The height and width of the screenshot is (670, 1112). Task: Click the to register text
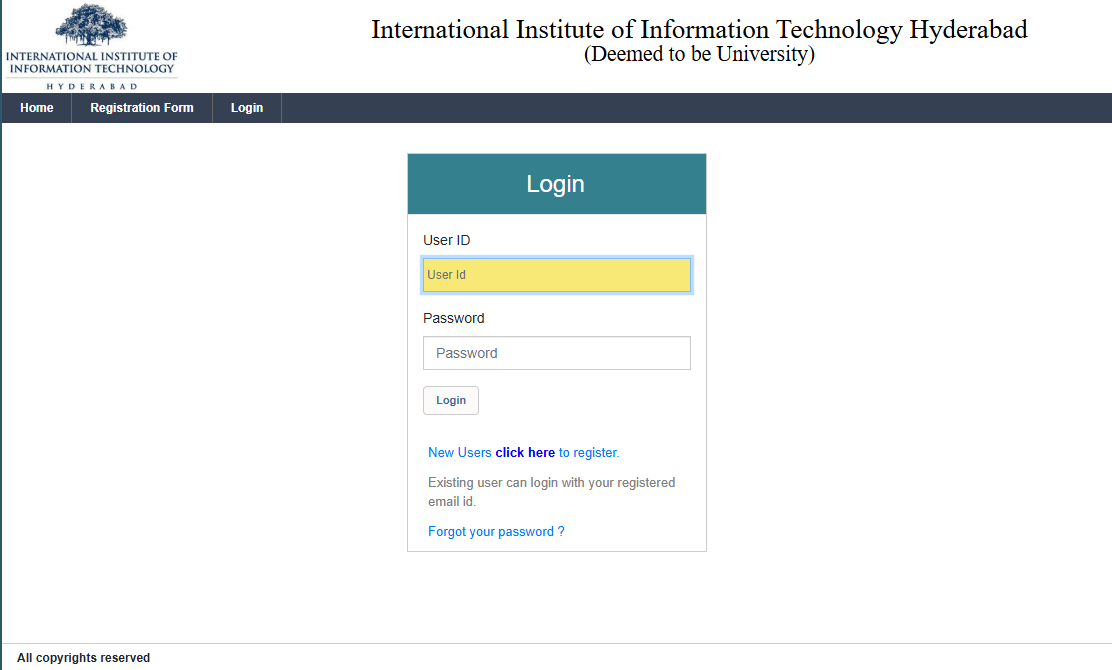(587, 452)
